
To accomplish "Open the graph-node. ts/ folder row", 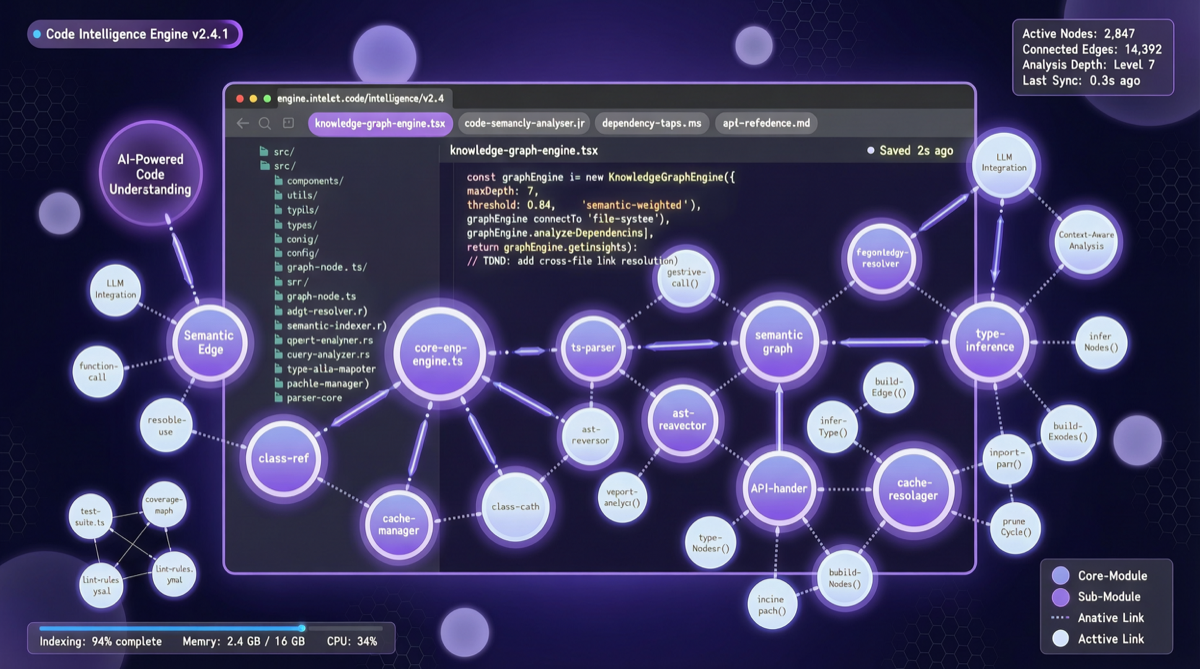I will point(320,268).
